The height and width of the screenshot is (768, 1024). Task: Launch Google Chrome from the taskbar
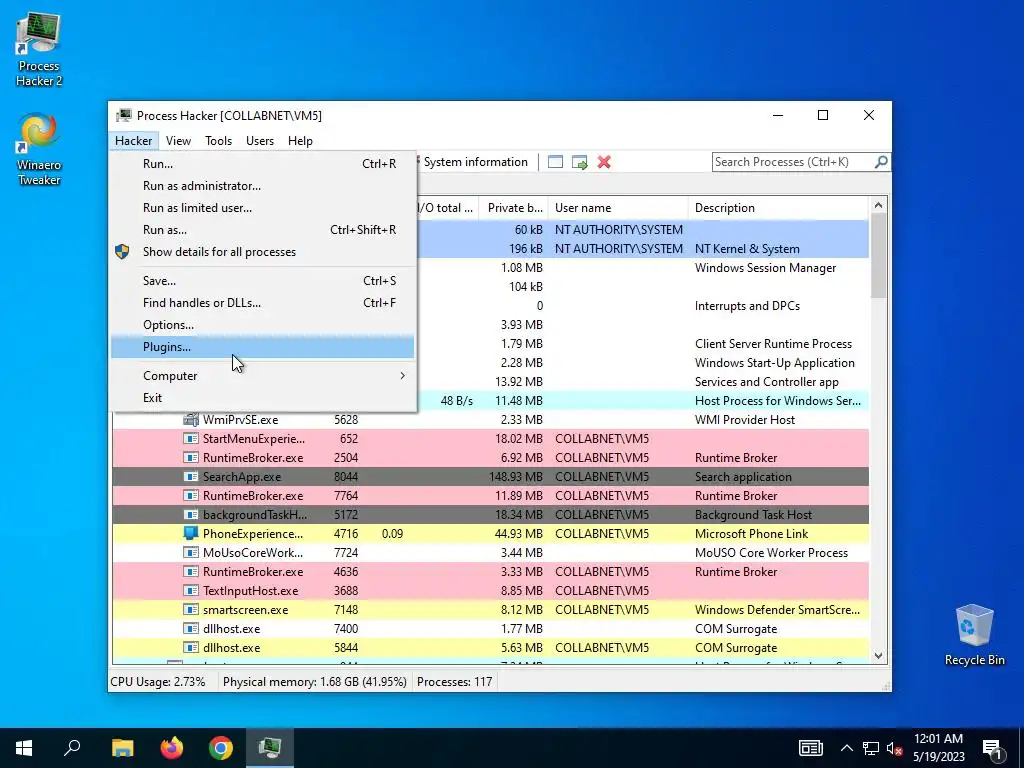[x=221, y=748]
